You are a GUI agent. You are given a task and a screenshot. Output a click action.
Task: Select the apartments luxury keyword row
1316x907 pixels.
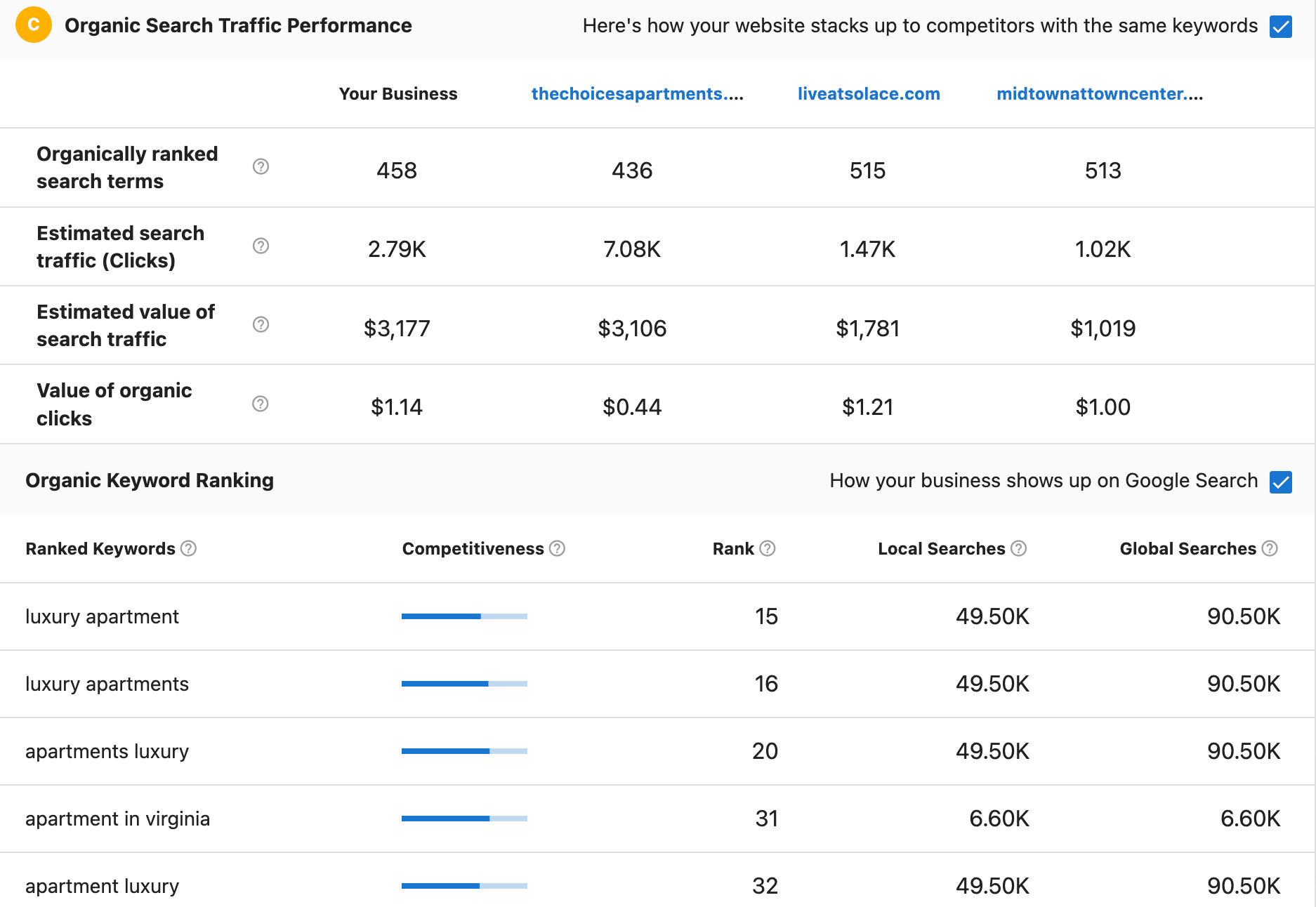click(107, 750)
